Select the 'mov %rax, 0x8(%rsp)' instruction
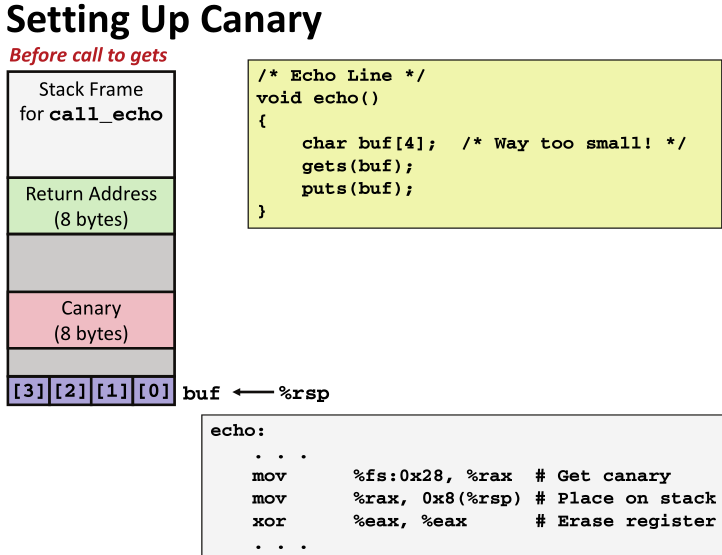The image size is (722, 555). (386, 498)
